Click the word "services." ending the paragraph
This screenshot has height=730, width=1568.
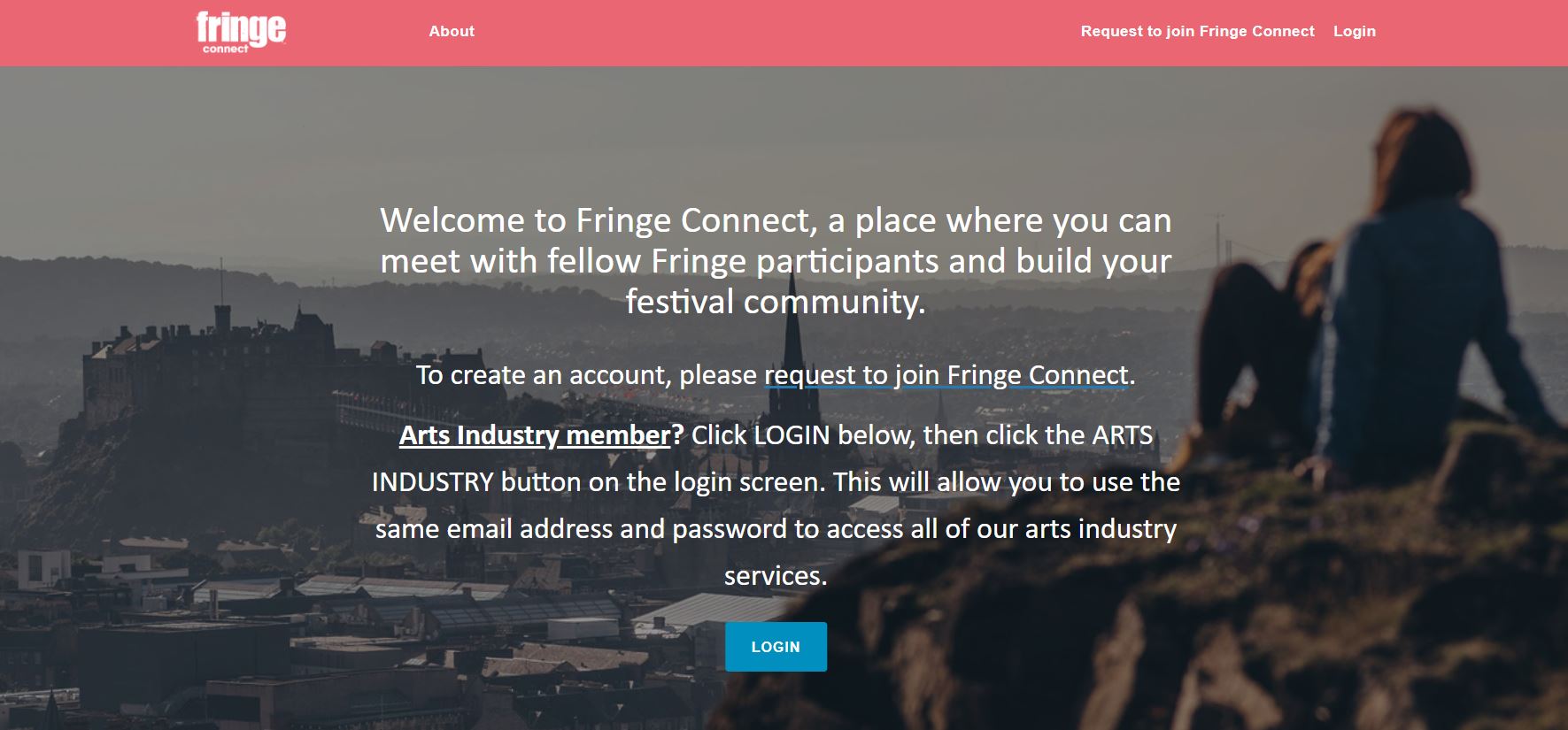pyautogui.click(x=776, y=576)
